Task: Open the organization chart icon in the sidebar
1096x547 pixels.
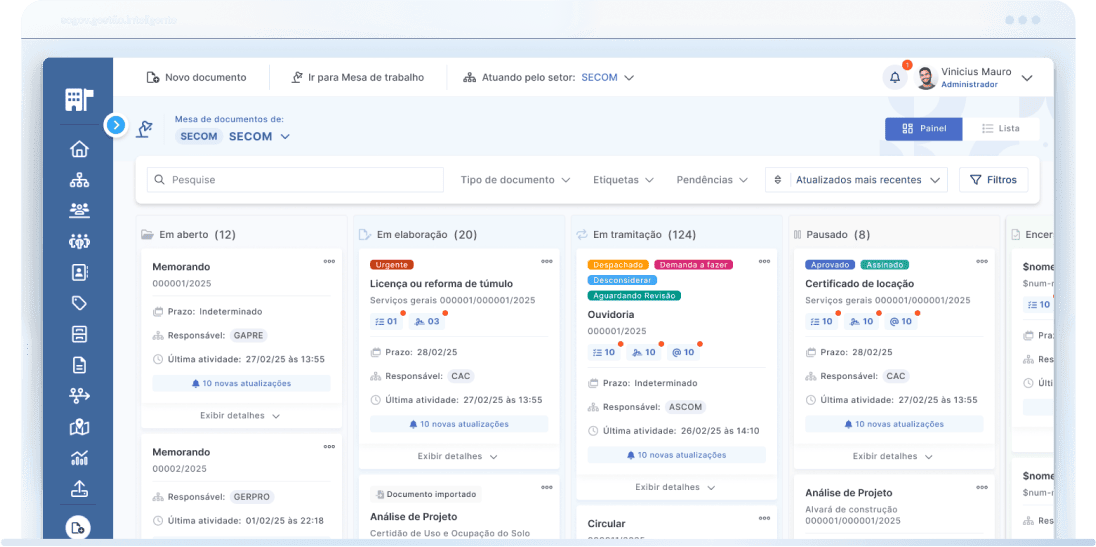Action: click(79, 180)
